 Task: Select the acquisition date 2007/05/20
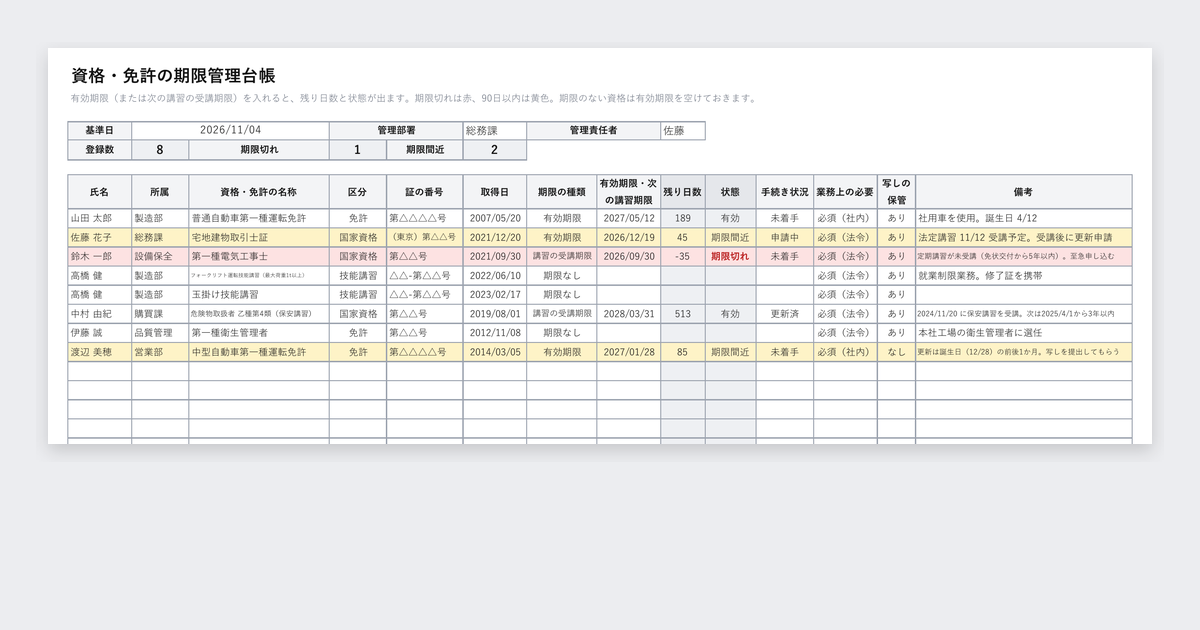coord(495,218)
